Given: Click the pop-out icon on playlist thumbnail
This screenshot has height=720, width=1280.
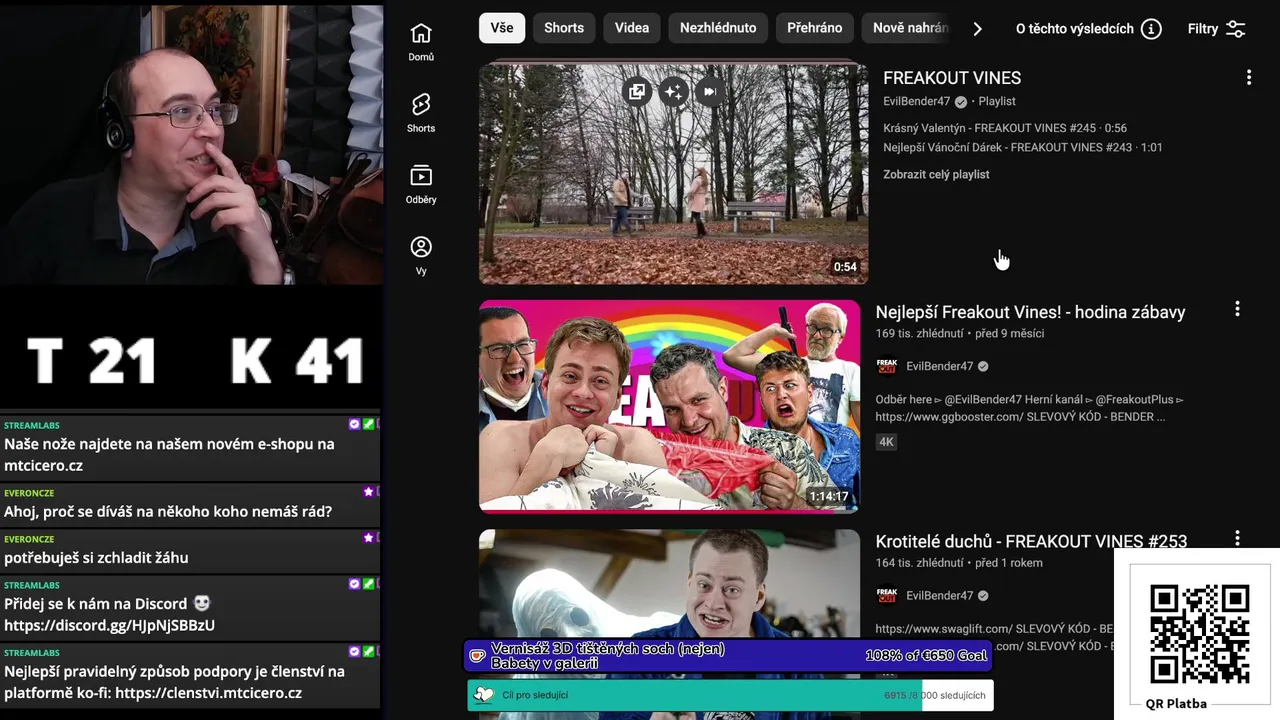Looking at the screenshot, I should point(637,92).
